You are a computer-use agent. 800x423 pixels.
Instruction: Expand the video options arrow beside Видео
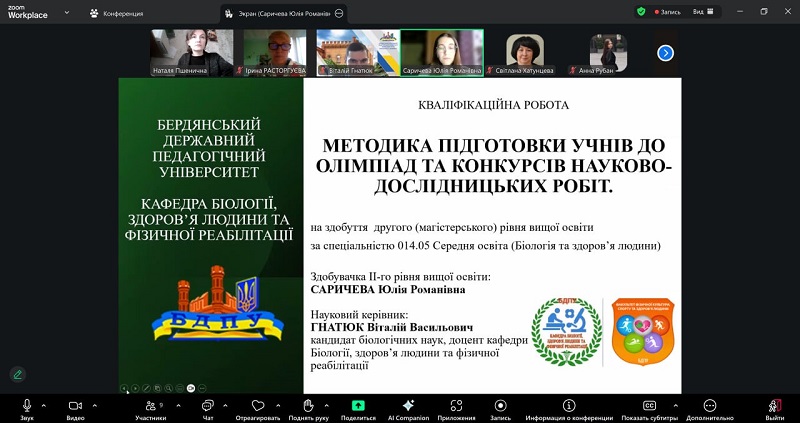tap(95, 404)
